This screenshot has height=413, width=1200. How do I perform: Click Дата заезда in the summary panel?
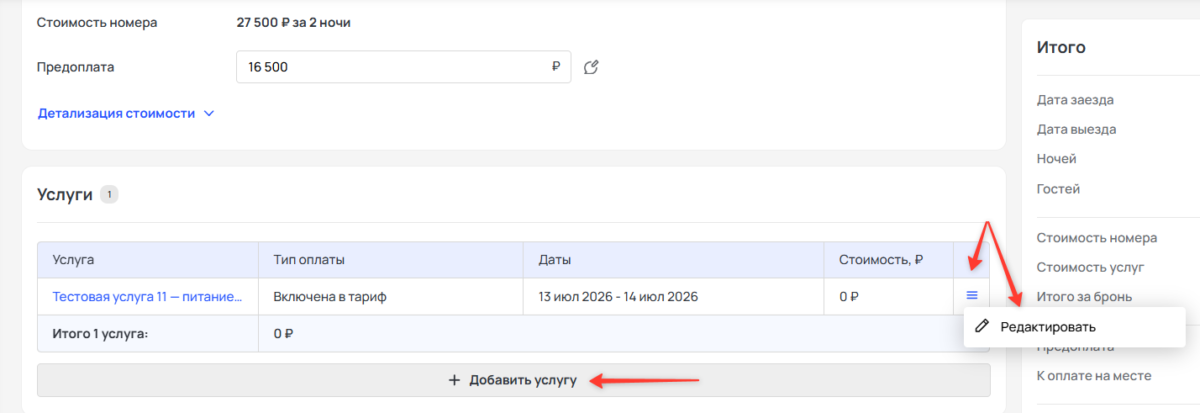pos(1075,100)
